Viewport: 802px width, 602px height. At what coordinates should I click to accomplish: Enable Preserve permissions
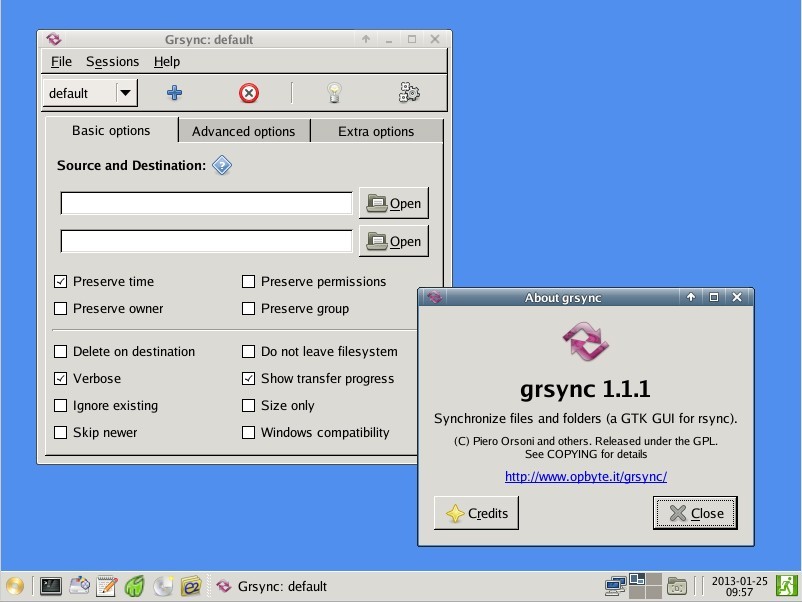coord(249,281)
